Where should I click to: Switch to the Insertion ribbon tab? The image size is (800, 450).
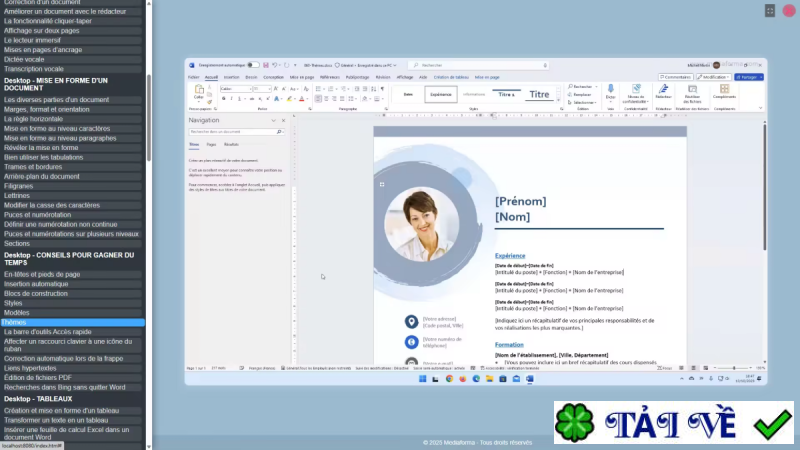(x=231, y=77)
